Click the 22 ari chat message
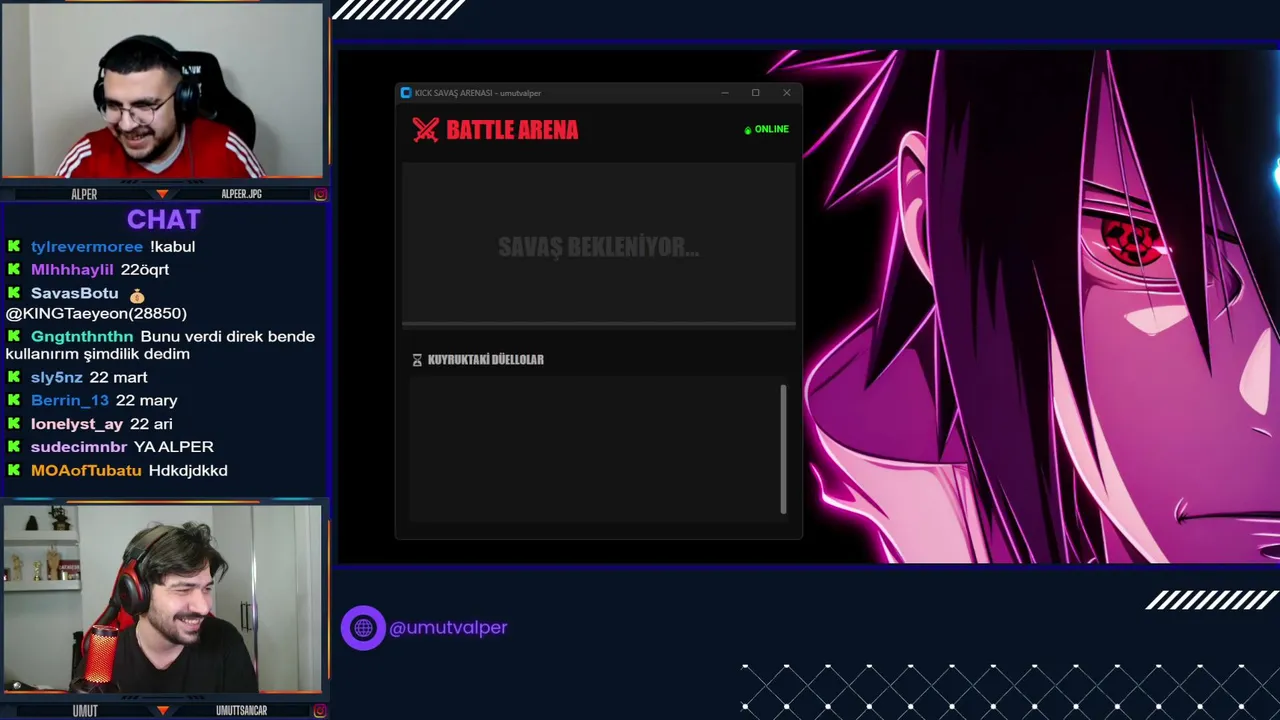The image size is (1280, 720). coord(151,424)
